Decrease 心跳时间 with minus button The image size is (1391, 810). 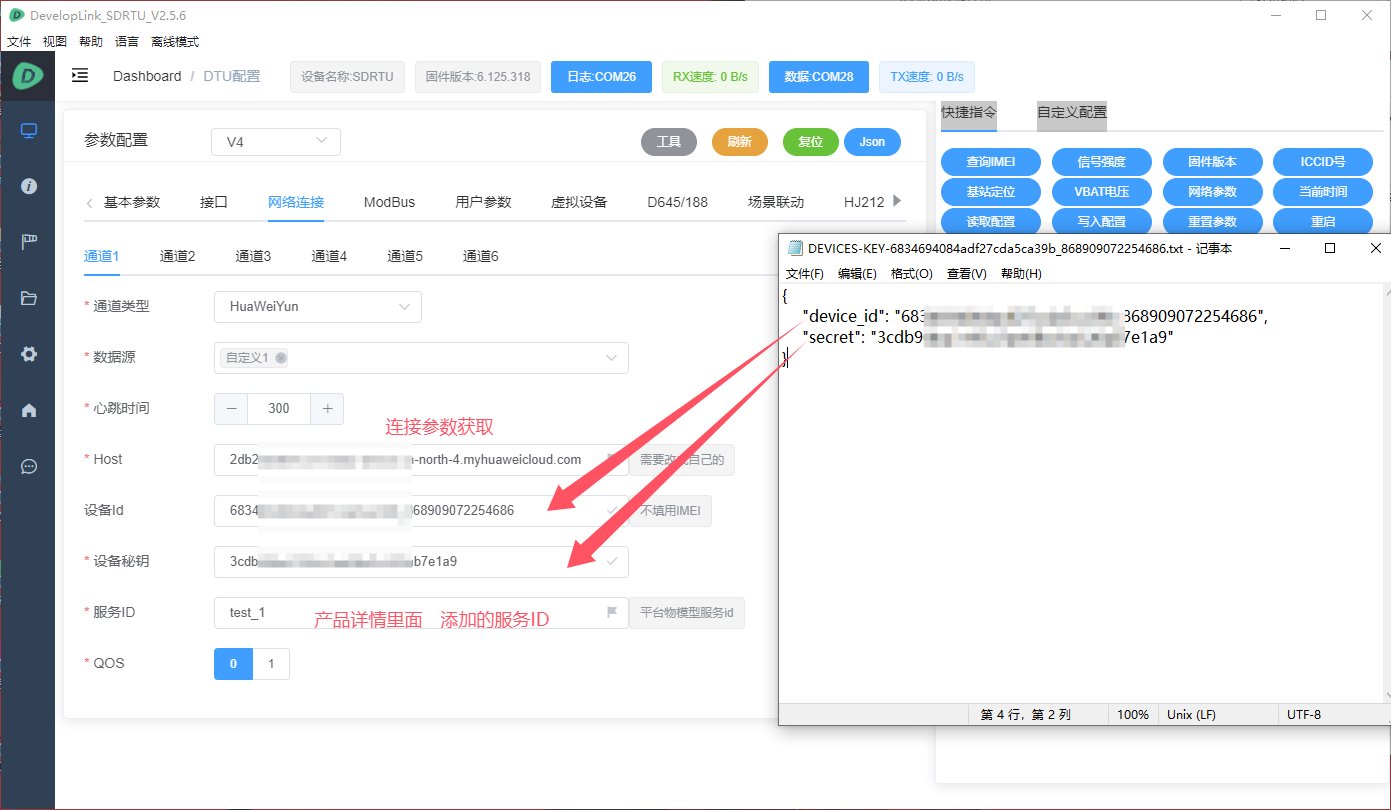pos(231,408)
